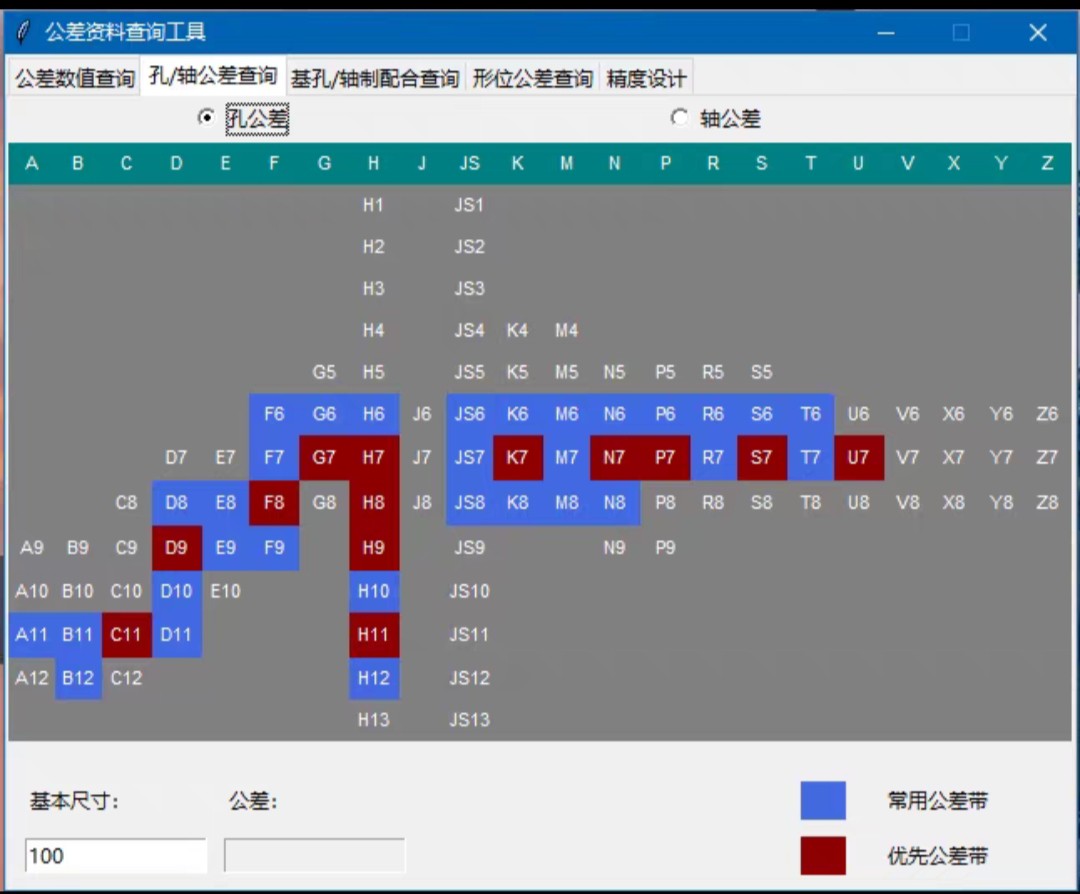Screen dimensions: 1080x894
Task: Click the JS column header
Action: pos(470,163)
